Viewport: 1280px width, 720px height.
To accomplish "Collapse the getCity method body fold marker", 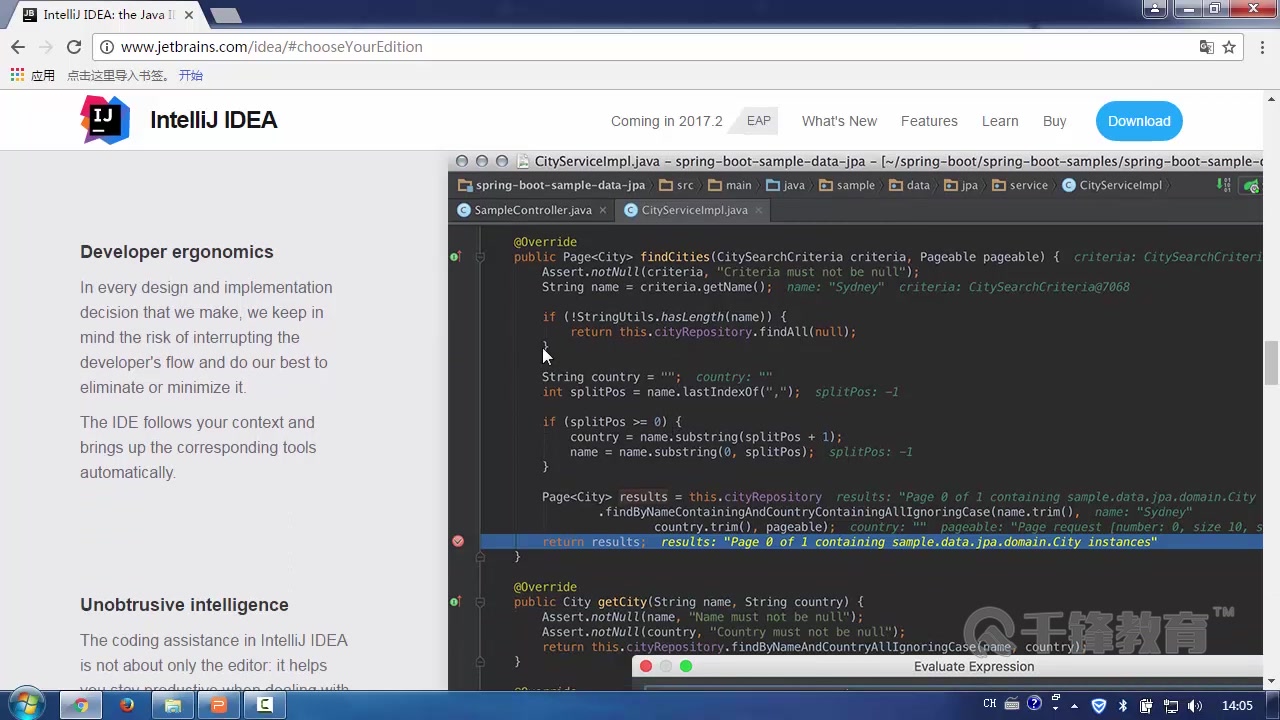I will [x=480, y=602].
